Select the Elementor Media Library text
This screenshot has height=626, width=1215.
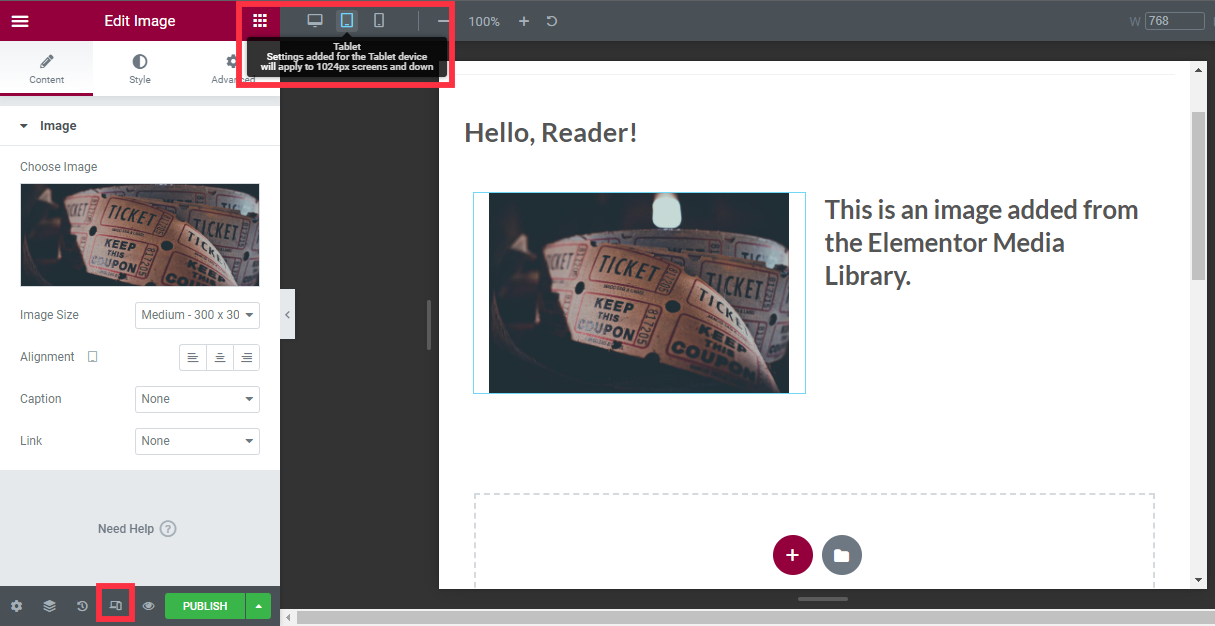pos(982,243)
